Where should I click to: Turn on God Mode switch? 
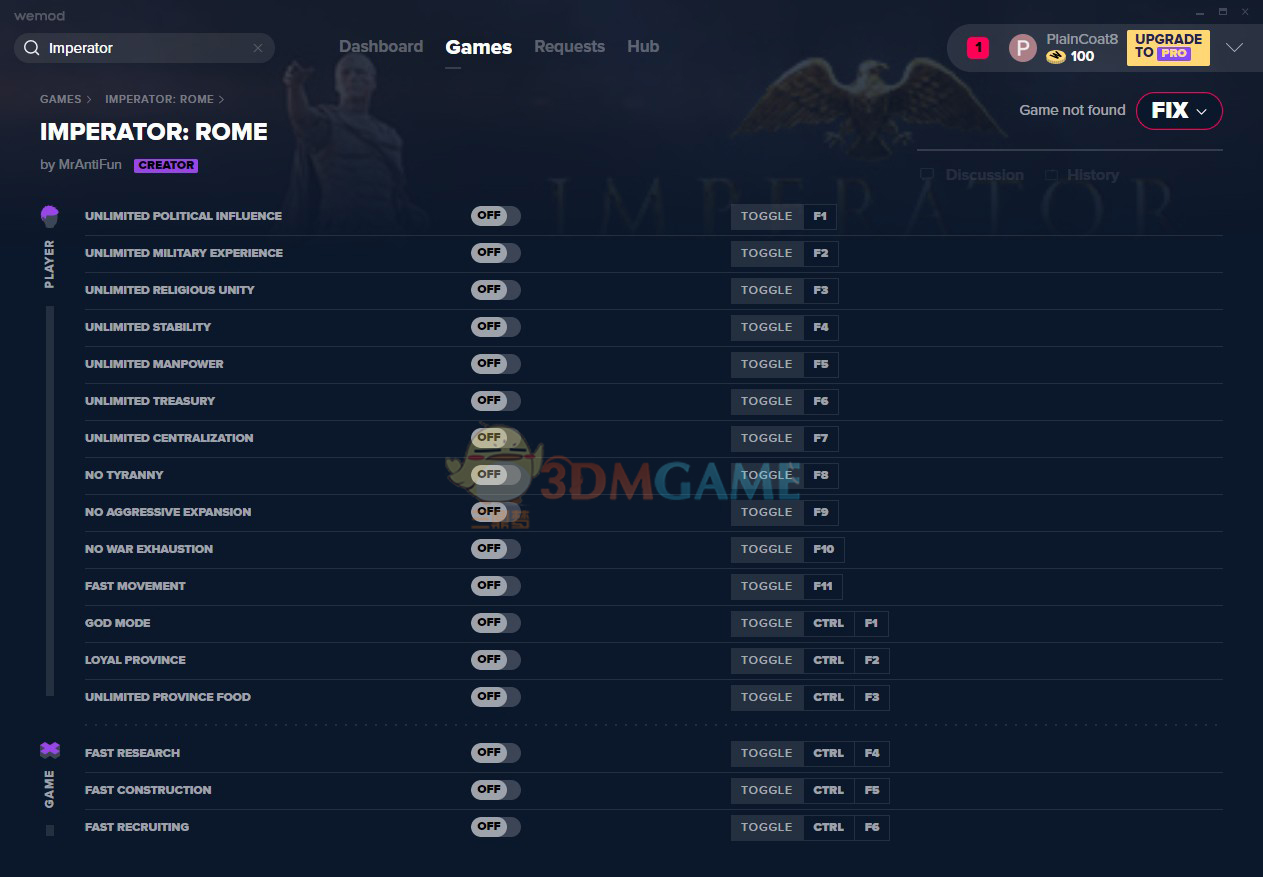tap(495, 623)
